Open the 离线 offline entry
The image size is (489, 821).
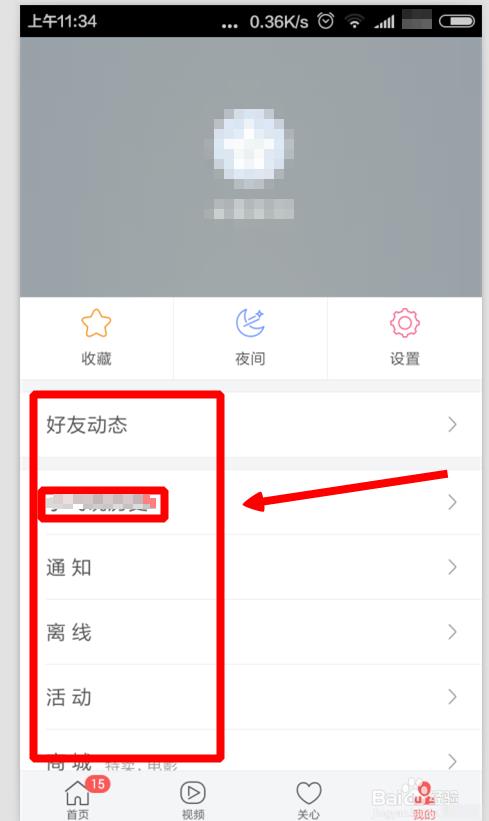251,633
